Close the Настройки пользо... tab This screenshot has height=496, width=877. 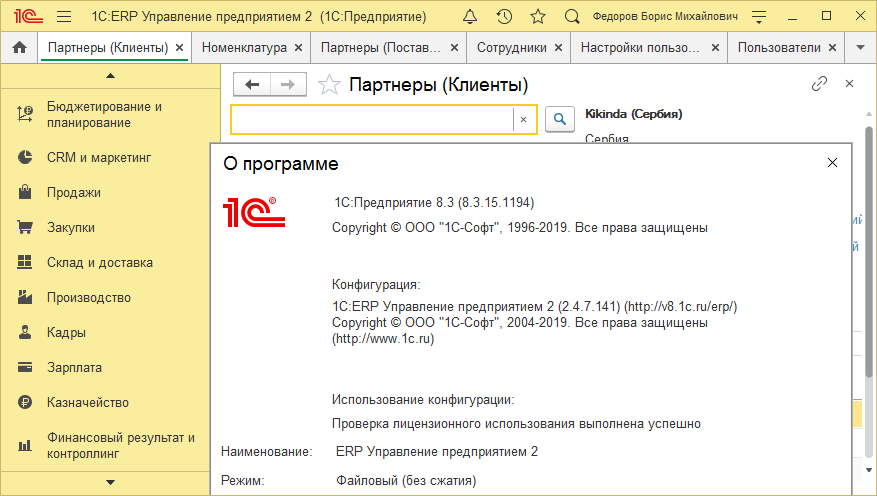(715, 48)
